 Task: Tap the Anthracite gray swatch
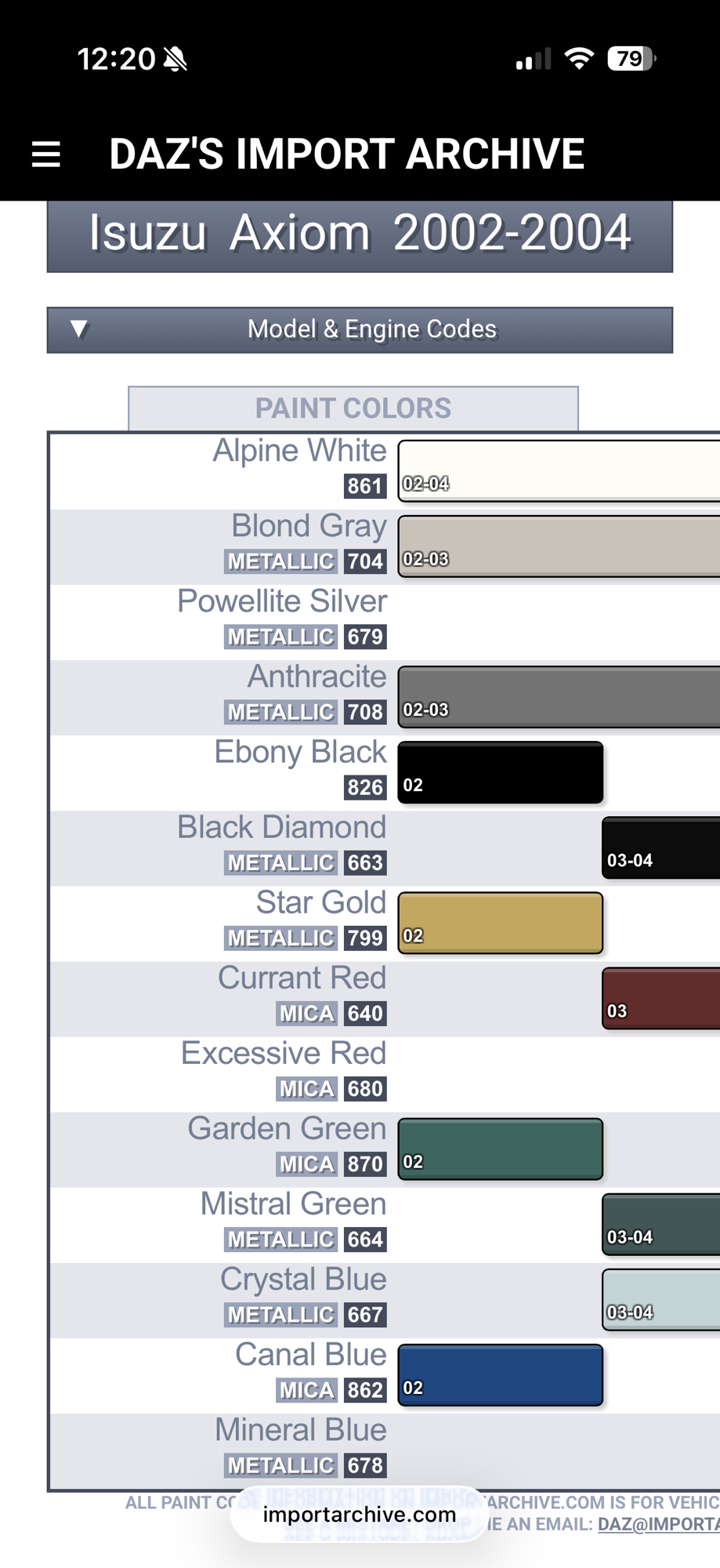(x=558, y=696)
